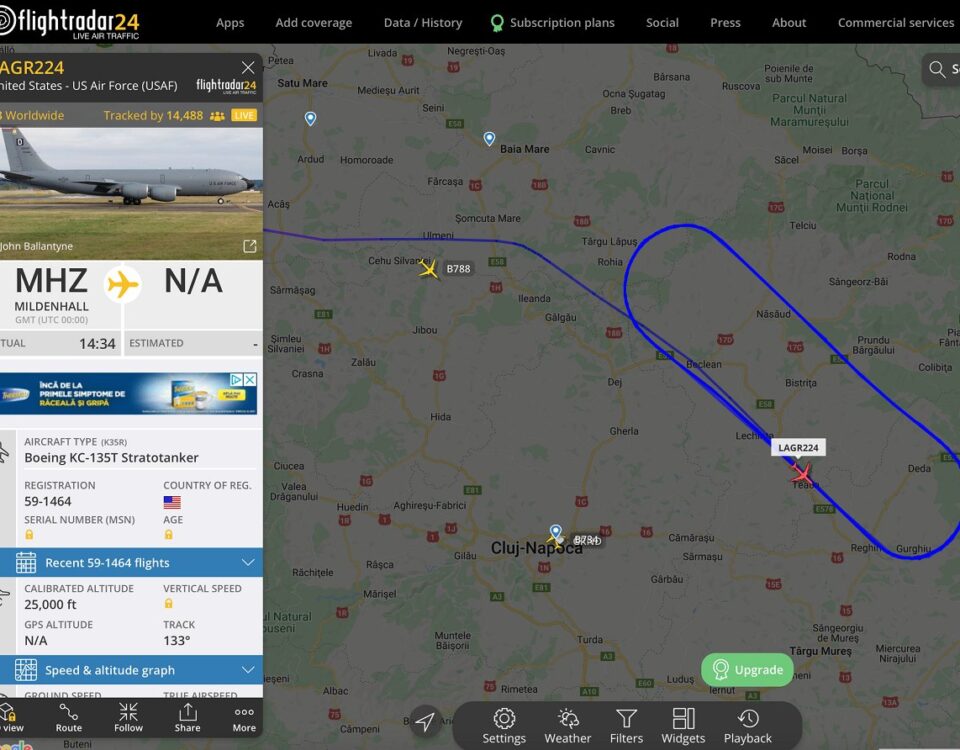Start flight Playback history
The height and width of the screenshot is (750, 960).
click(x=748, y=726)
